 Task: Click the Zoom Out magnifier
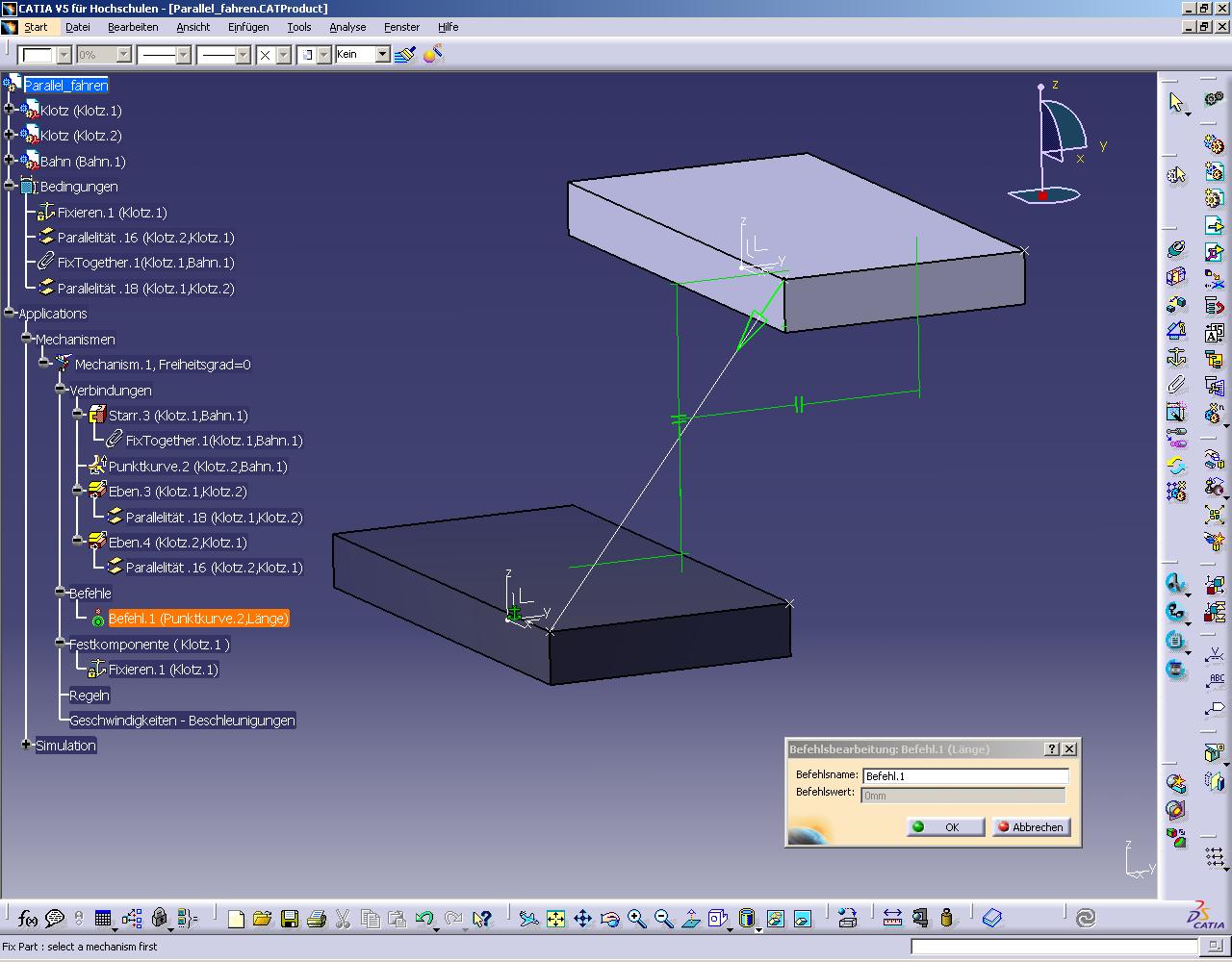[663, 919]
